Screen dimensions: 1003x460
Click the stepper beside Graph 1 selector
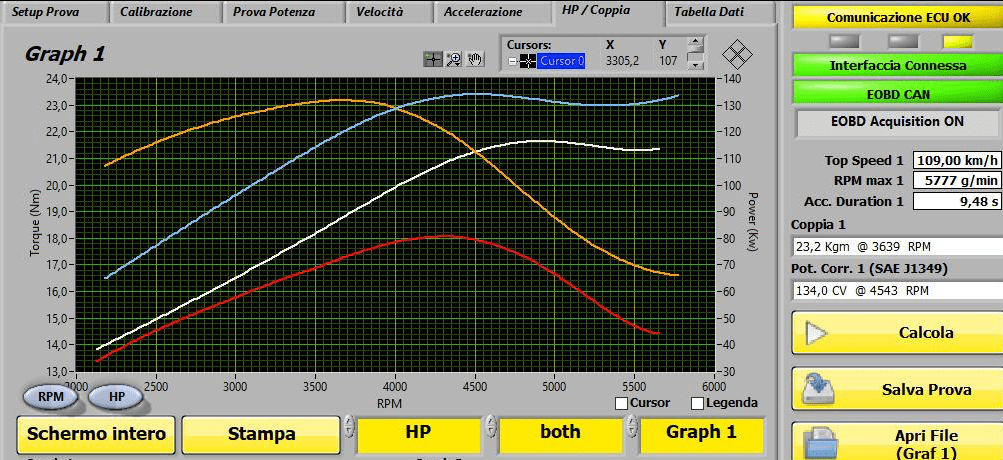coord(633,427)
